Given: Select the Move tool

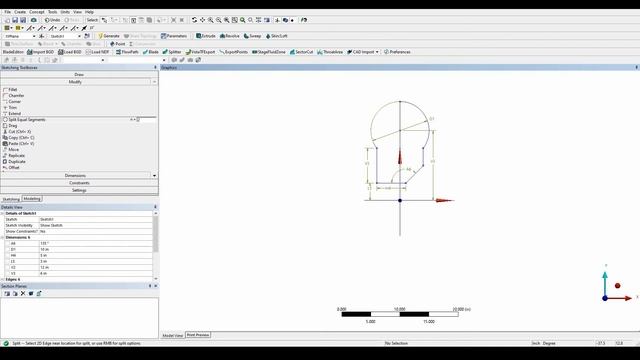Looking at the screenshot, I should pyautogui.click(x=11, y=149).
